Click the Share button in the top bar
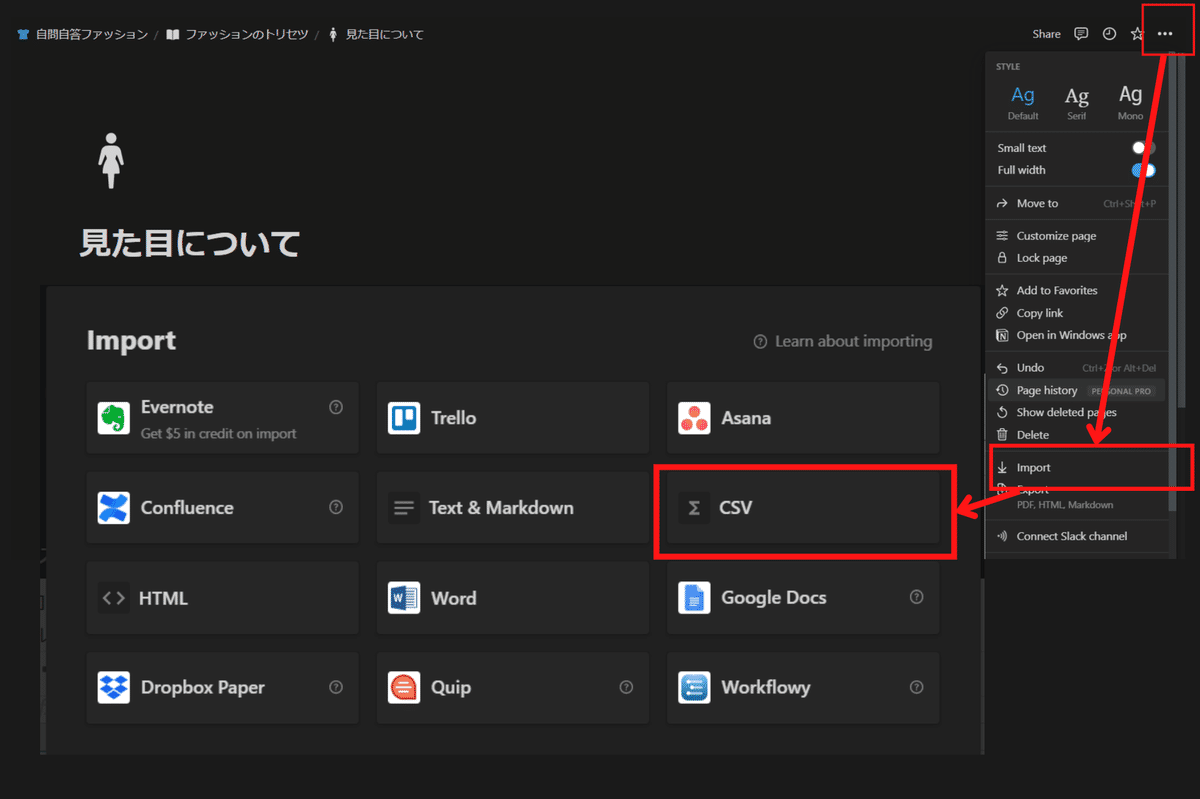Image resolution: width=1200 pixels, height=799 pixels. tap(1046, 34)
